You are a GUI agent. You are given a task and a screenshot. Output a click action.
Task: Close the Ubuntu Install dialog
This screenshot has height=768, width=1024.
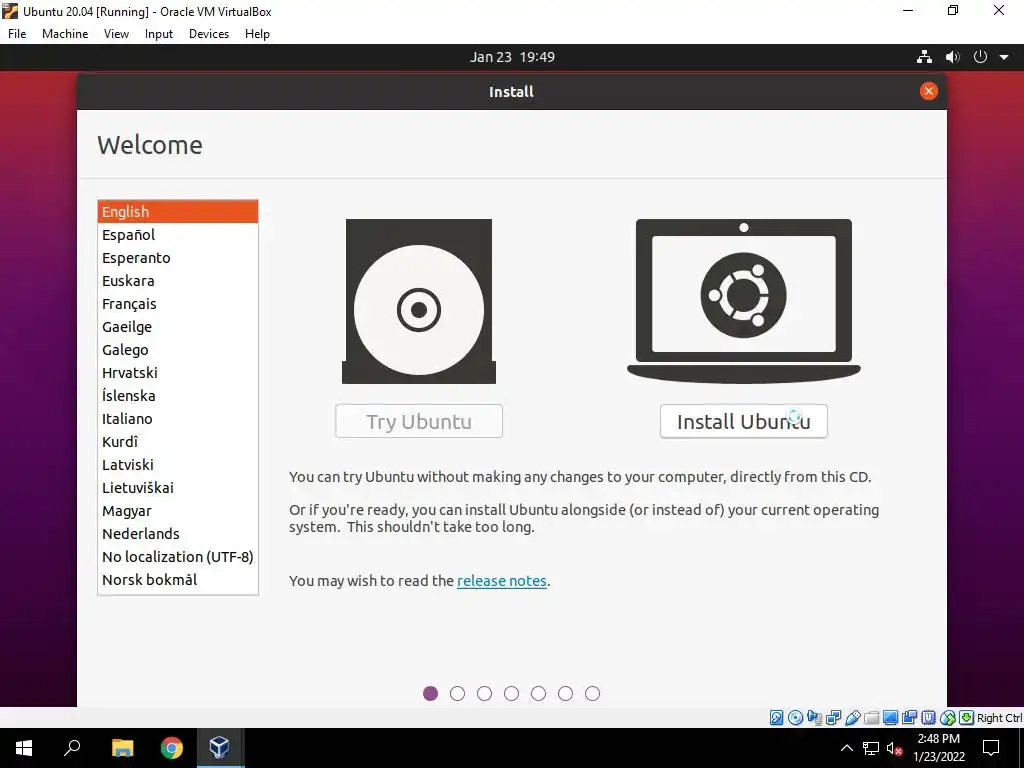(x=929, y=91)
